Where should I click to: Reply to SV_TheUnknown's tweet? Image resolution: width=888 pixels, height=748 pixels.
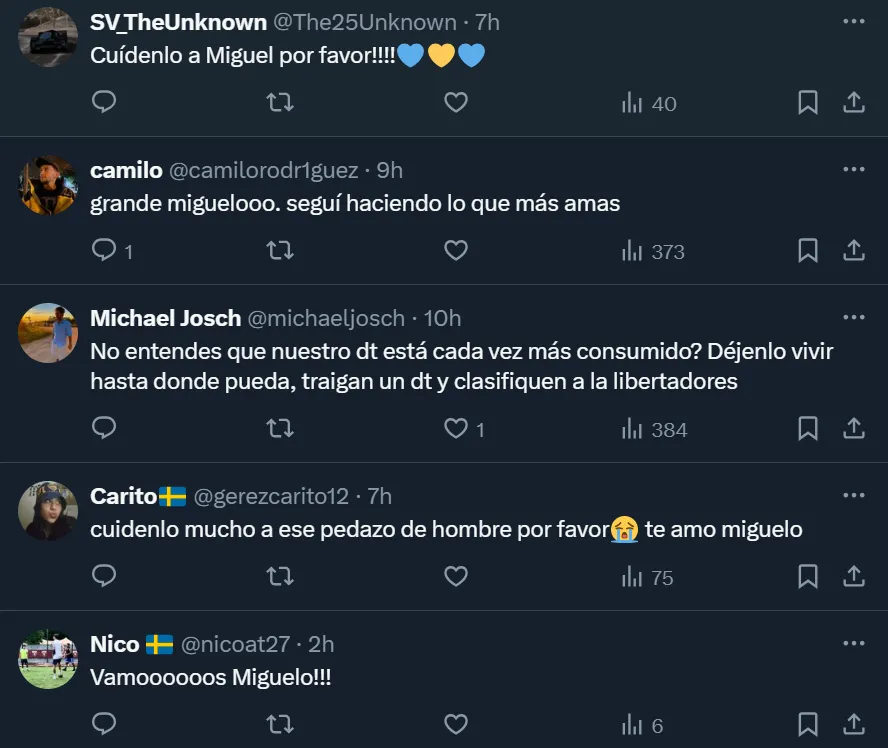click(x=104, y=102)
